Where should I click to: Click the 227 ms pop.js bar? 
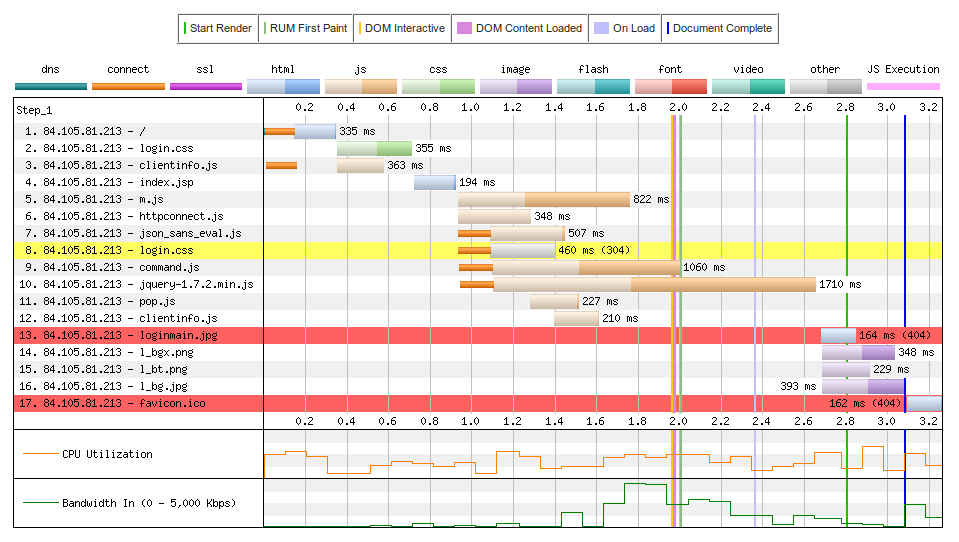(554, 301)
